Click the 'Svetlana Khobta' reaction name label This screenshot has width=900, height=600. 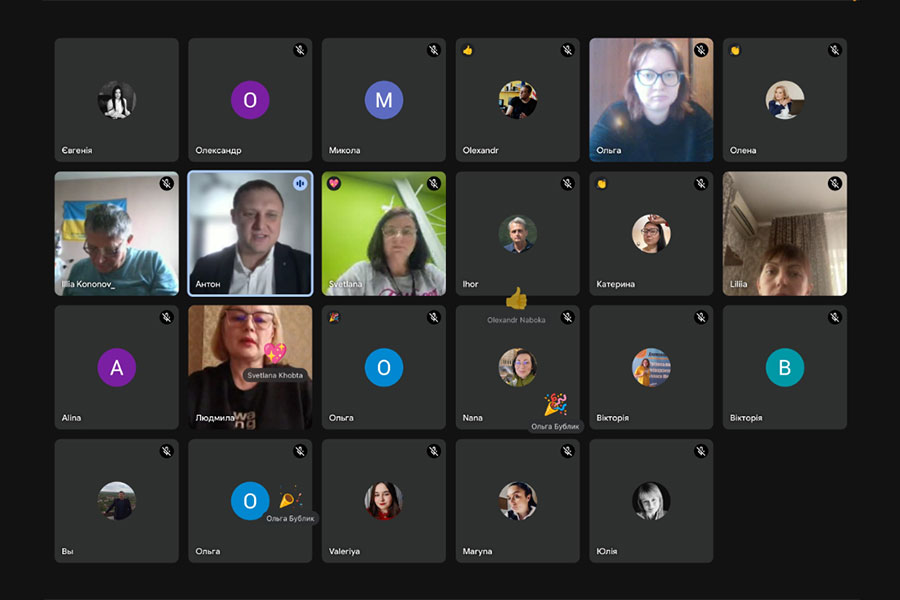[275, 376]
